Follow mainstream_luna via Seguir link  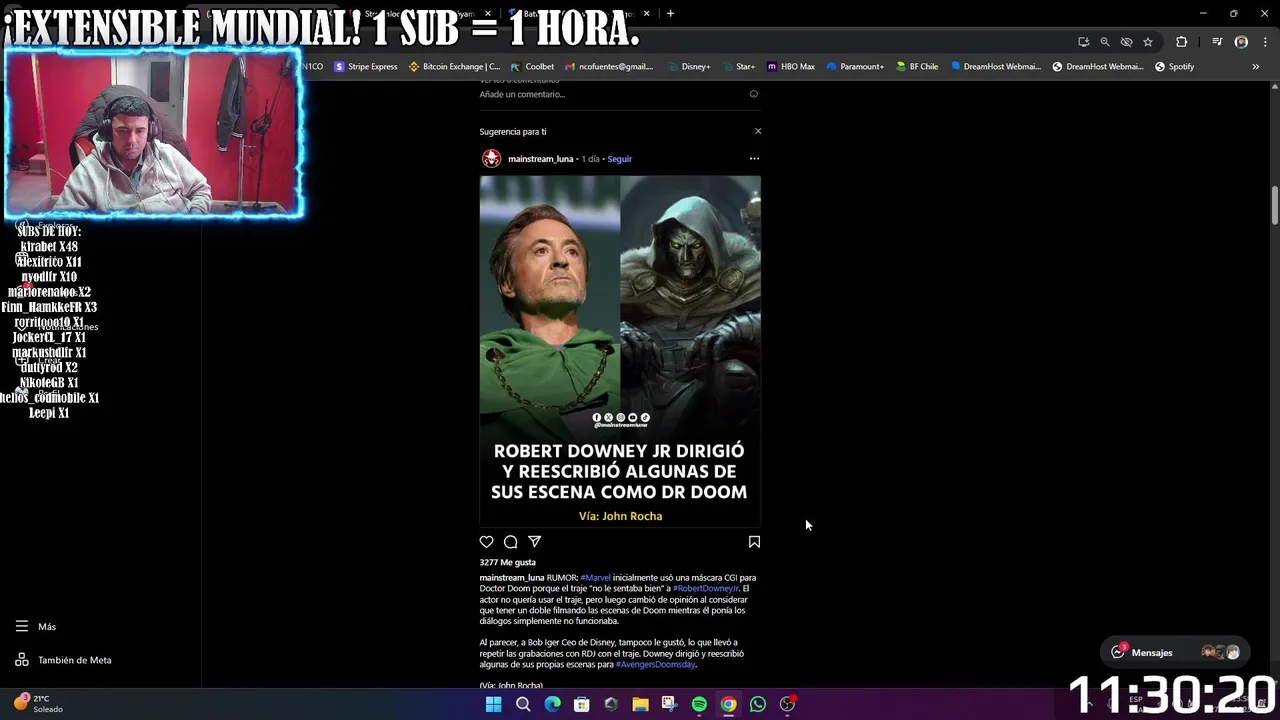pos(619,159)
